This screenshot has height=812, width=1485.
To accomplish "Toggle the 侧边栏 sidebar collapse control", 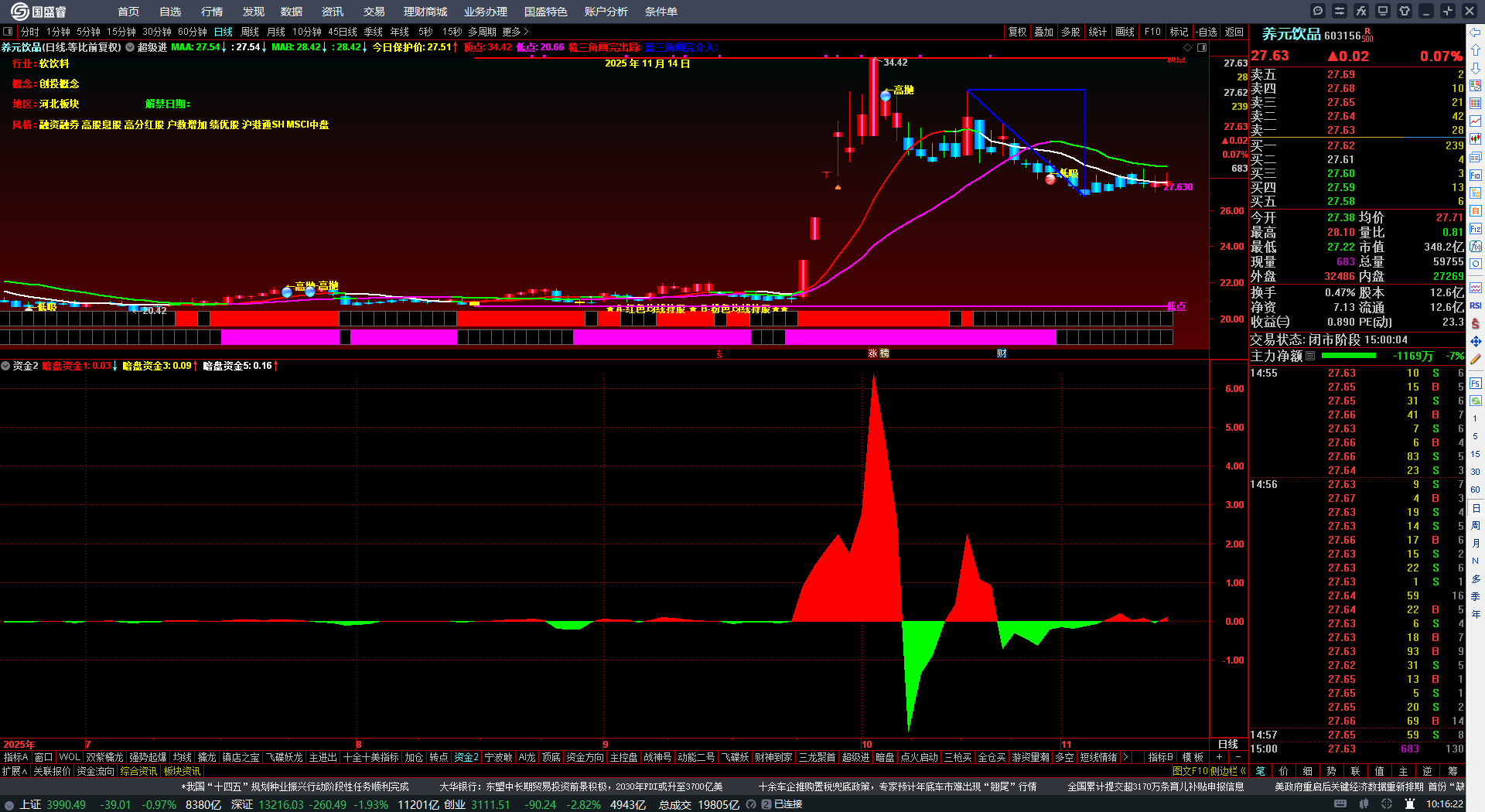I will tap(1228, 771).
